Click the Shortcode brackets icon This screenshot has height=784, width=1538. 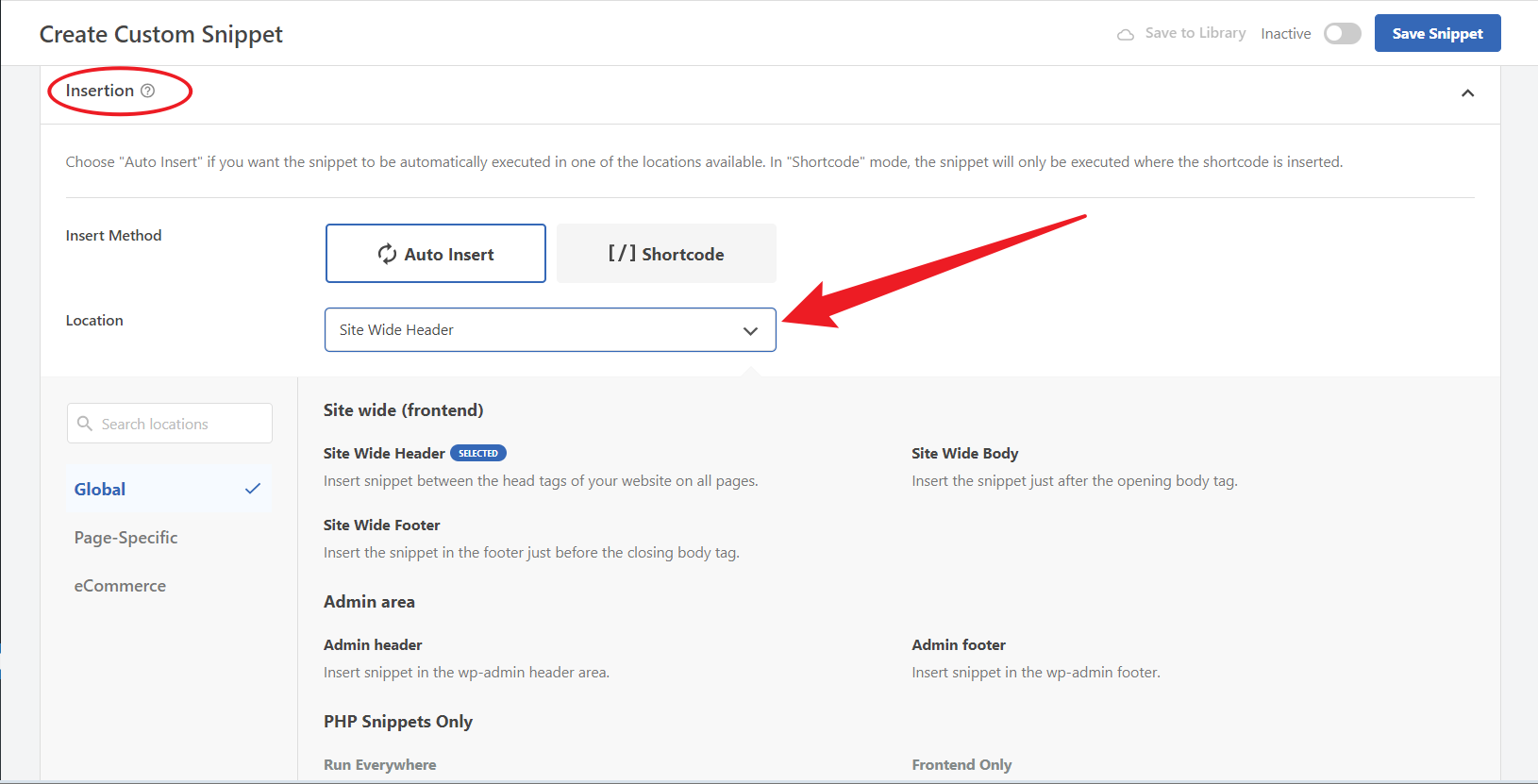point(622,253)
